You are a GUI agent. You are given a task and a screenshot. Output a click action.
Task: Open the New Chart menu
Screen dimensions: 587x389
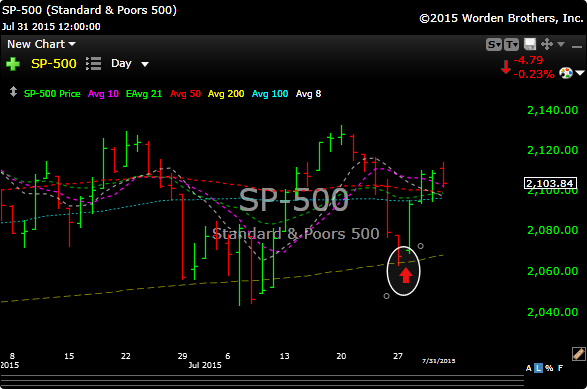[41, 44]
